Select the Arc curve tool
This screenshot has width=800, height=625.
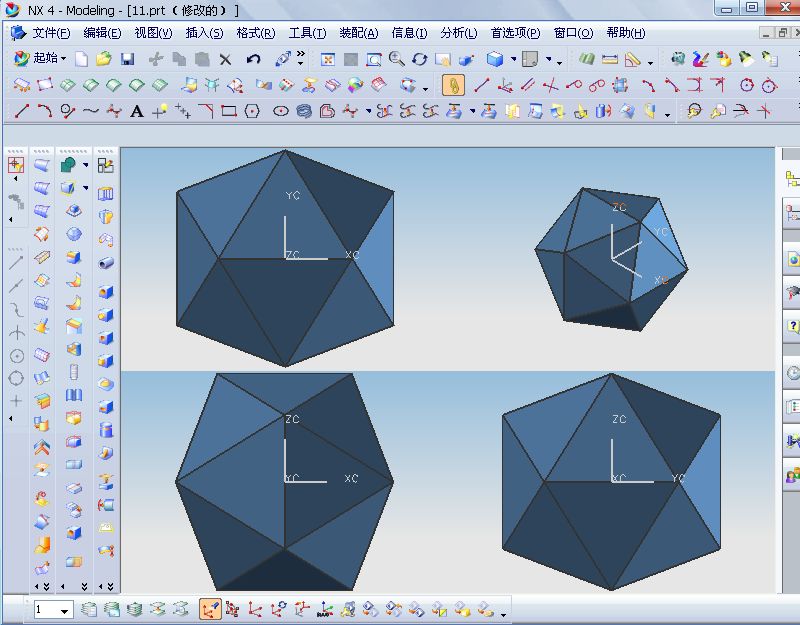click(x=44, y=111)
